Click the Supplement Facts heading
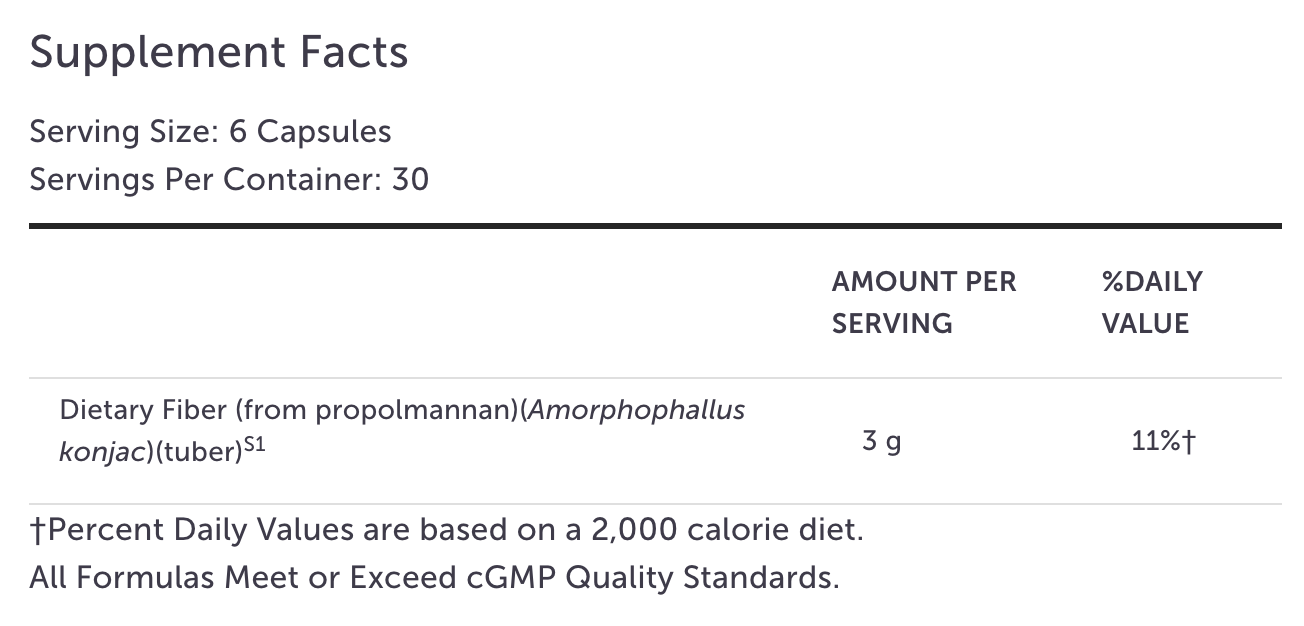Screen dimensions: 1304x626 [219, 53]
